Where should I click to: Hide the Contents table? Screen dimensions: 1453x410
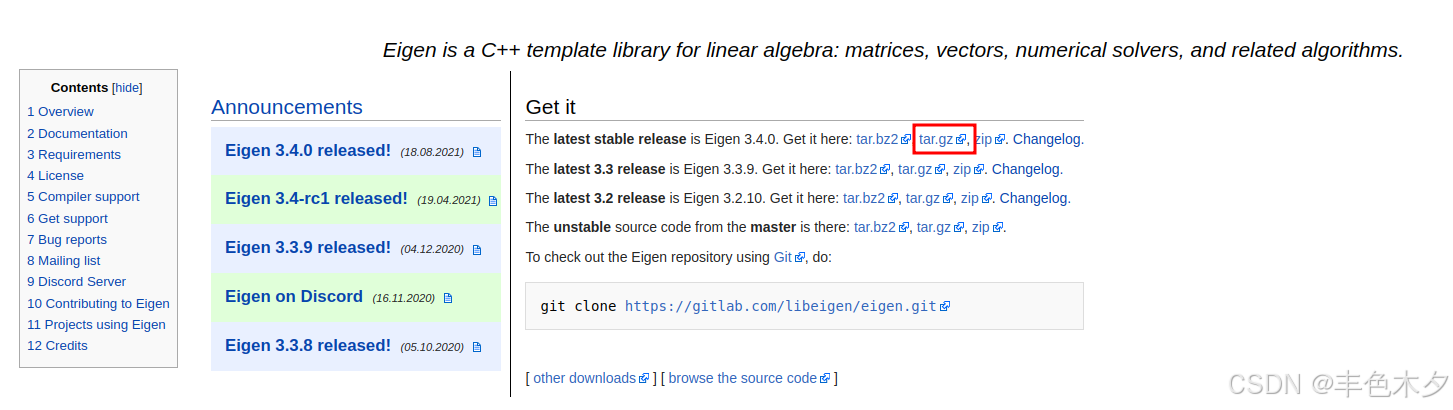click(127, 88)
